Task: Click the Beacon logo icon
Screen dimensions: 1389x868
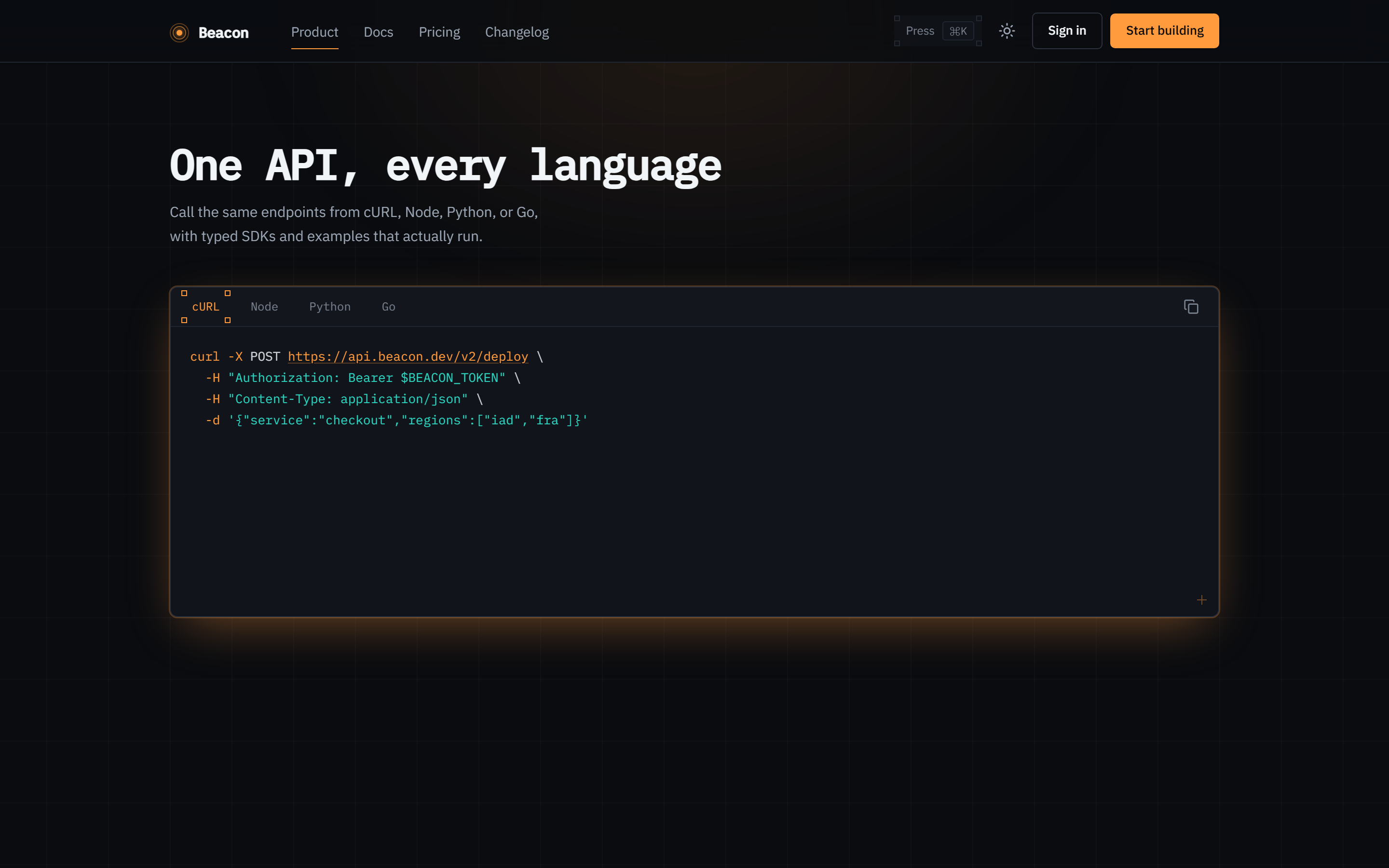Action: click(x=179, y=33)
